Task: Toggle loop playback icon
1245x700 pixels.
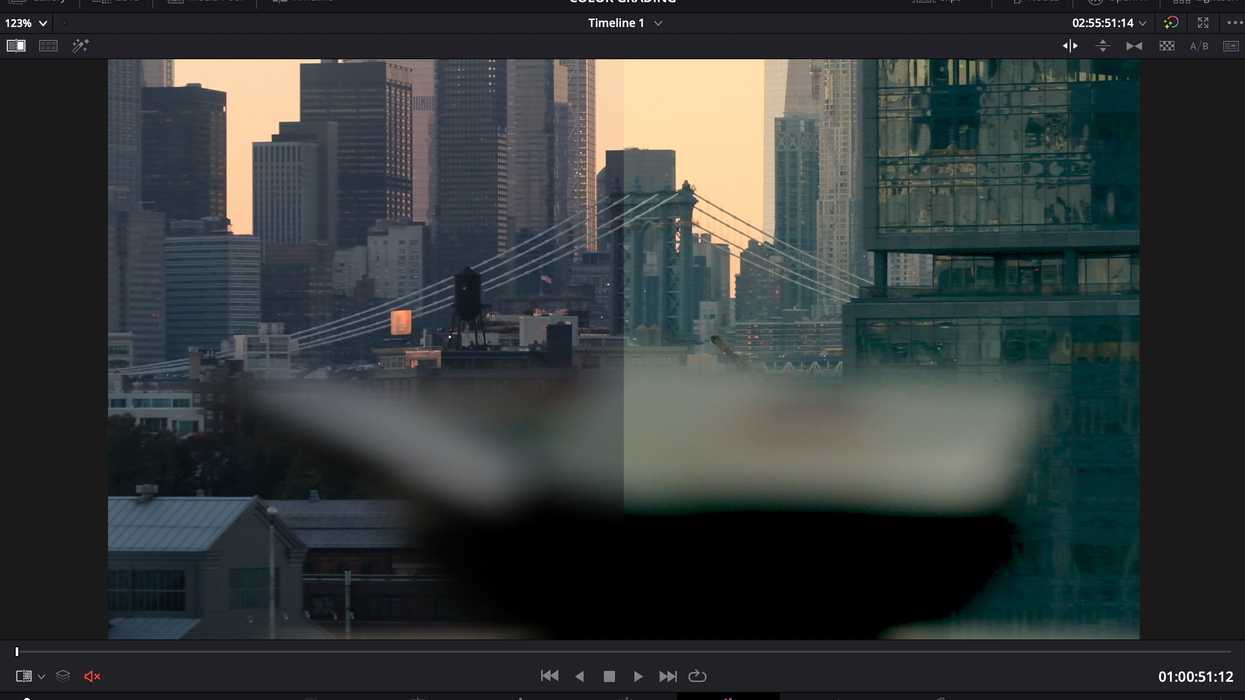Action: [698, 676]
